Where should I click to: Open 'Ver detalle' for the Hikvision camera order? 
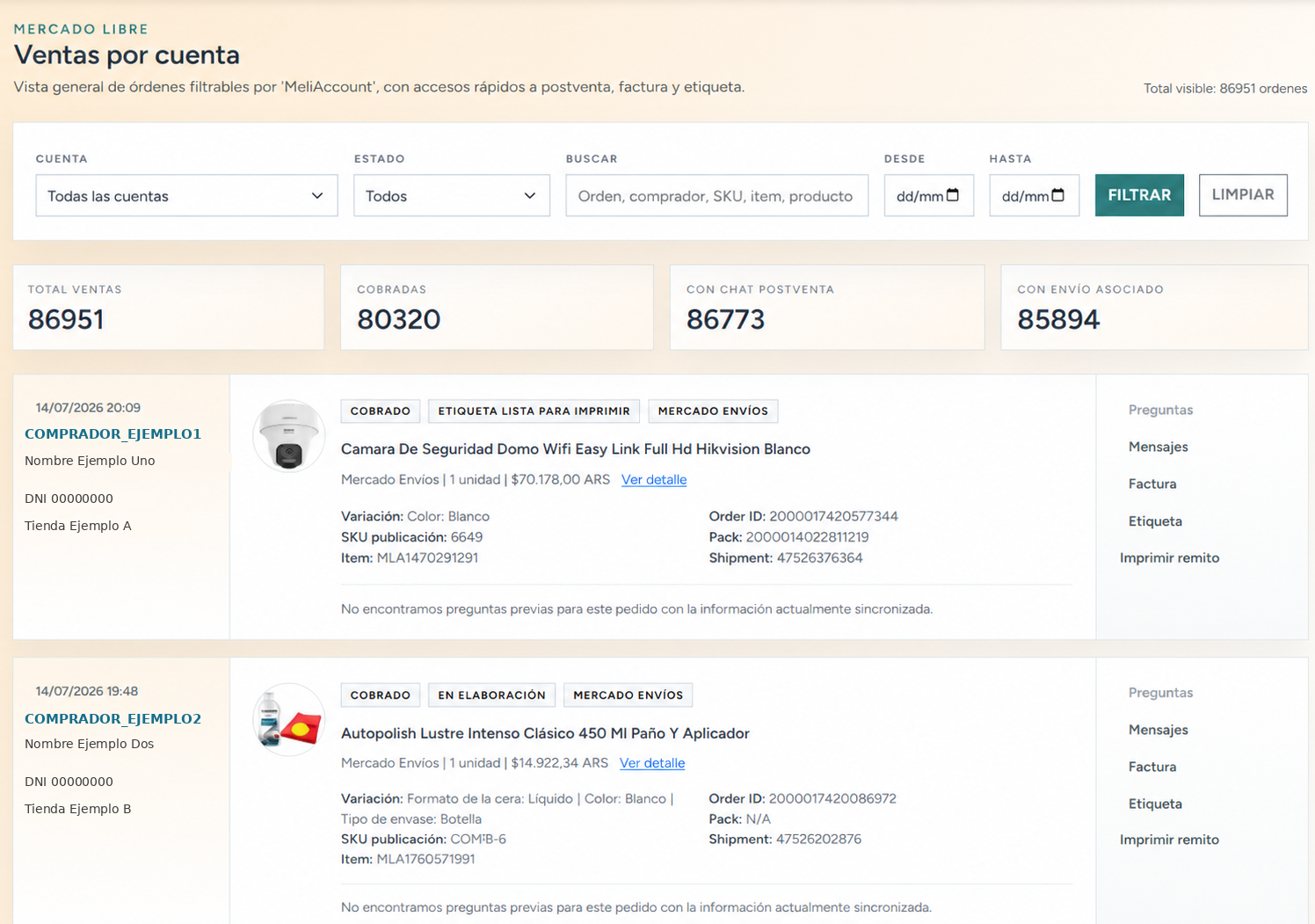(x=654, y=480)
